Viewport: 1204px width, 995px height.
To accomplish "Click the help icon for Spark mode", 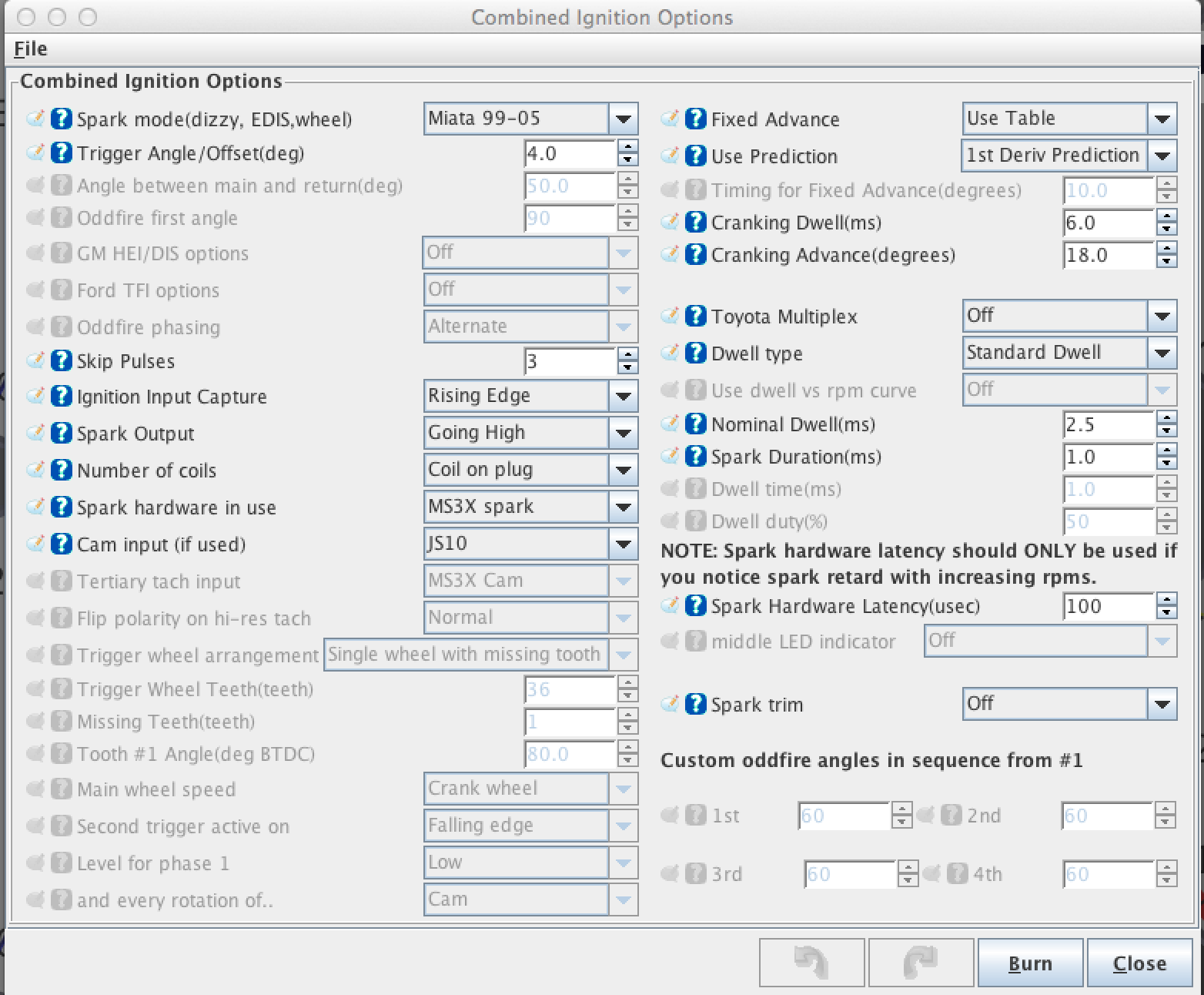I will [62, 119].
